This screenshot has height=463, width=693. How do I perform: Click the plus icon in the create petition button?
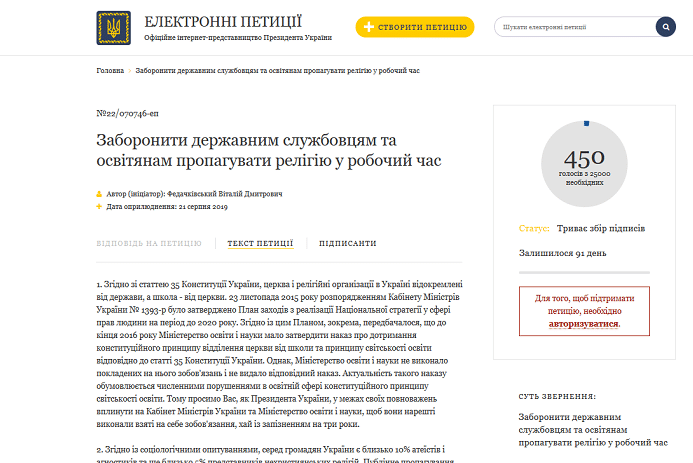coord(369,27)
